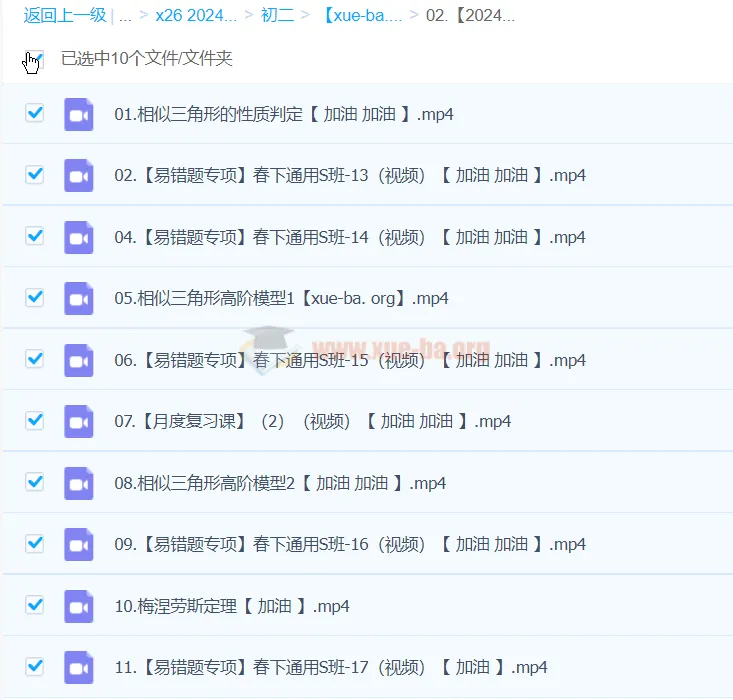
Task: Open x26 2024... breadcrumb folder
Action: [x=196, y=15]
